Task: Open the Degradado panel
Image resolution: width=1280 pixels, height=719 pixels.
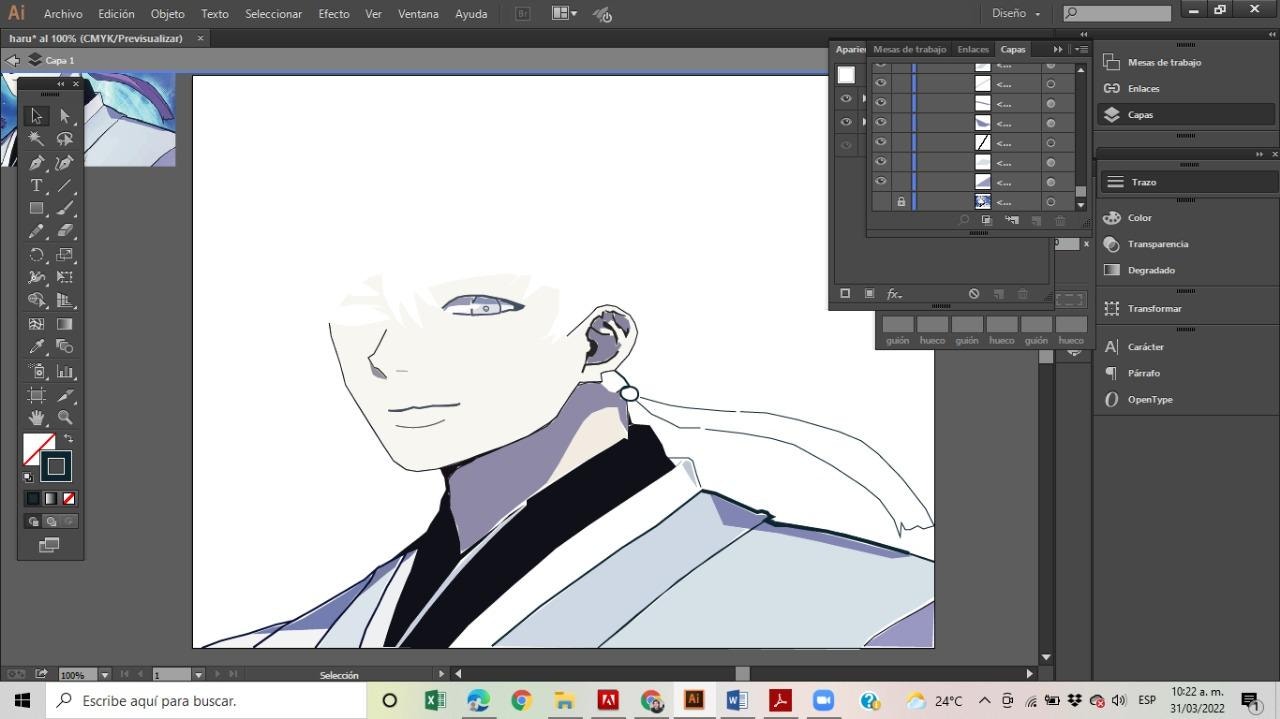Action: [x=1150, y=270]
